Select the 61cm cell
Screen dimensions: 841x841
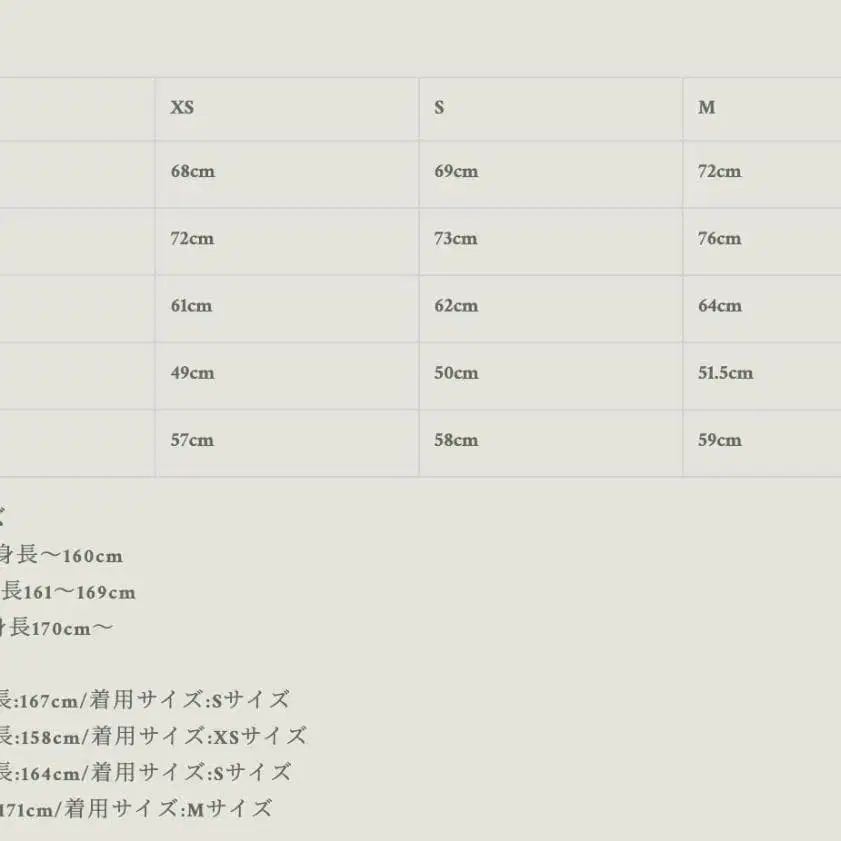[191, 306]
